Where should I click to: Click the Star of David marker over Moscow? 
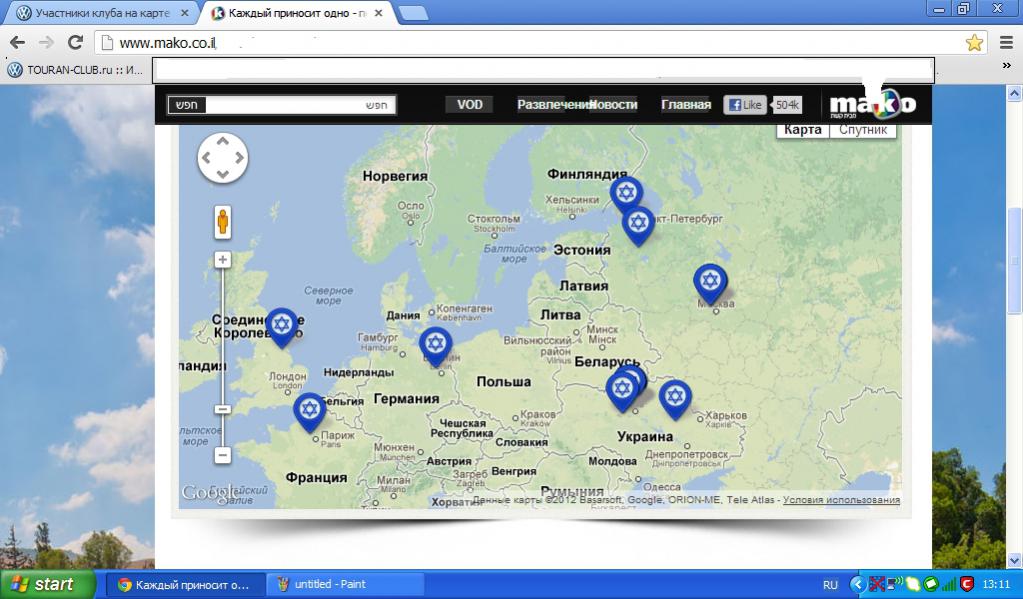(x=710, y=283)
